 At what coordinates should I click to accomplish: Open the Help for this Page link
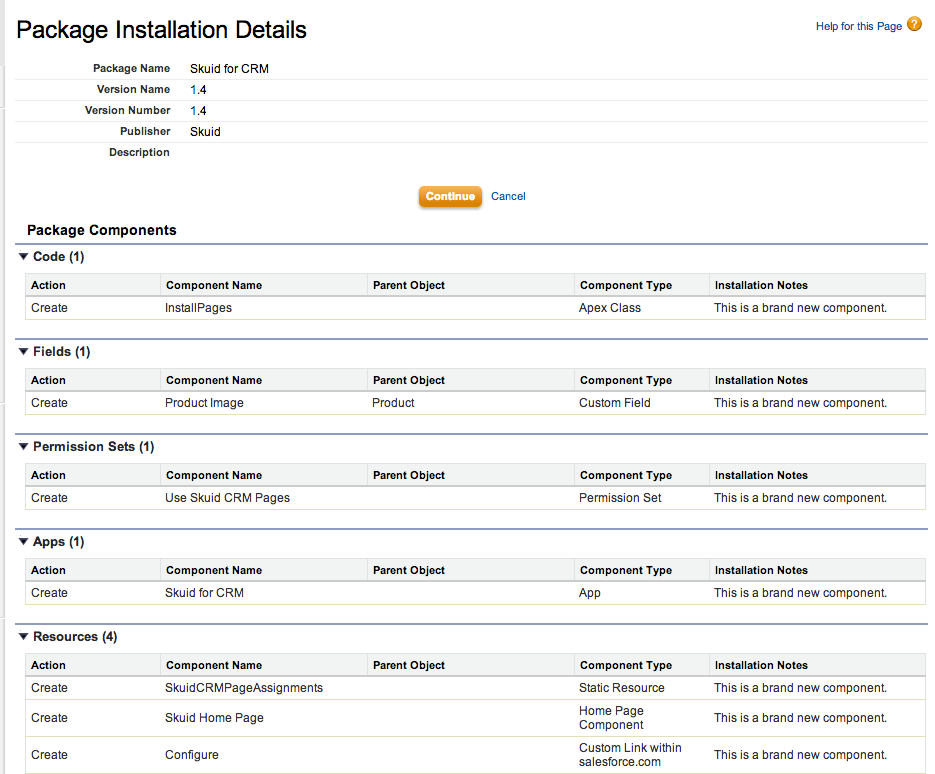point(858,26)
